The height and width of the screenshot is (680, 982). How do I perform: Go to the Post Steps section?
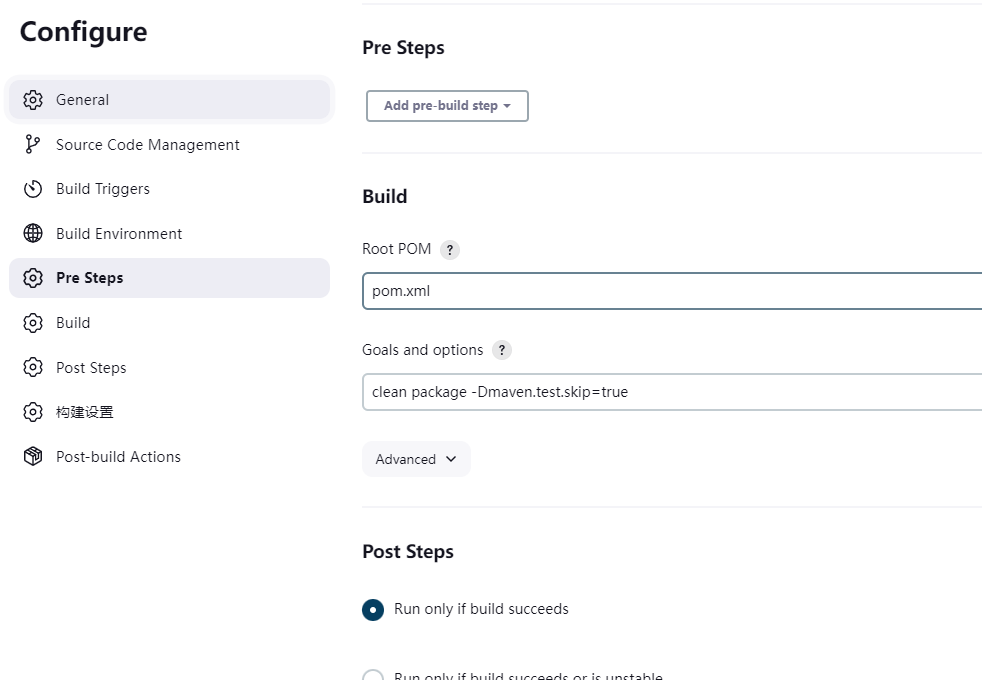91,368
